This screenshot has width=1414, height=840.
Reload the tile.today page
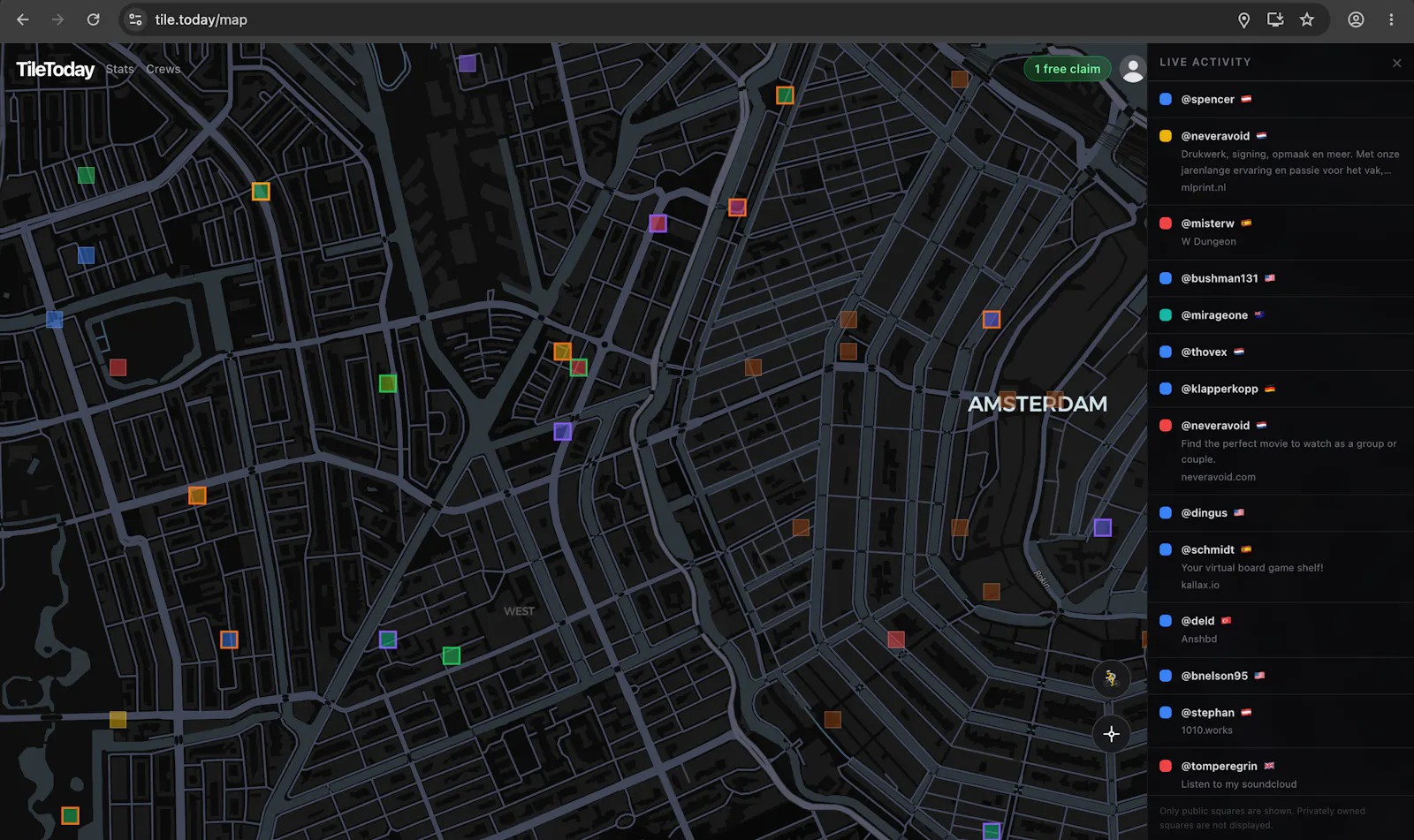pos(93,19)
